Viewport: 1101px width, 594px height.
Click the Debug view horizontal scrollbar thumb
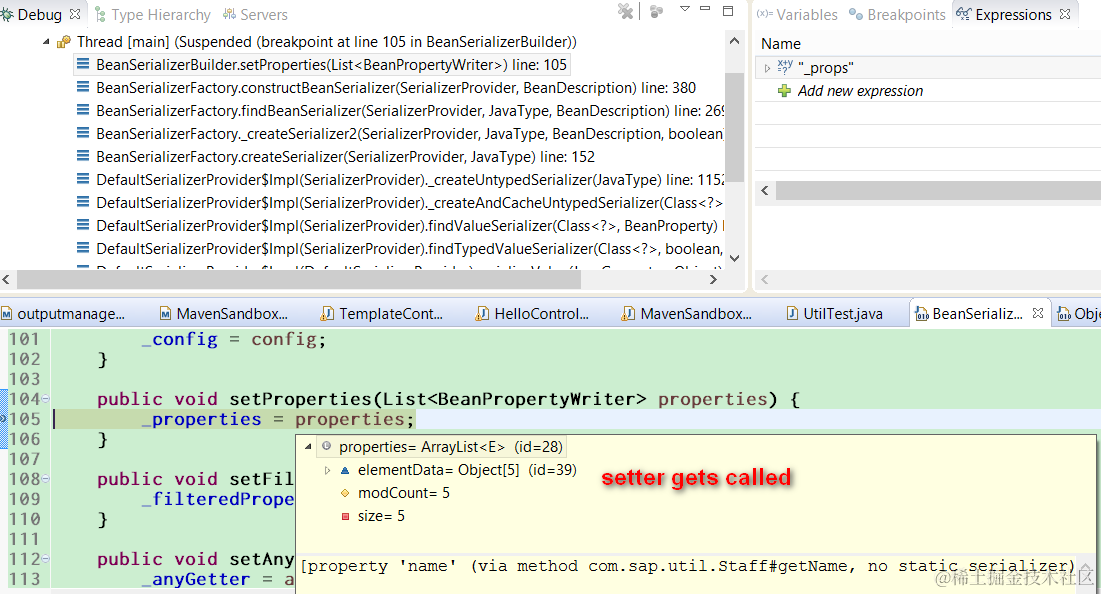(299, 279)
